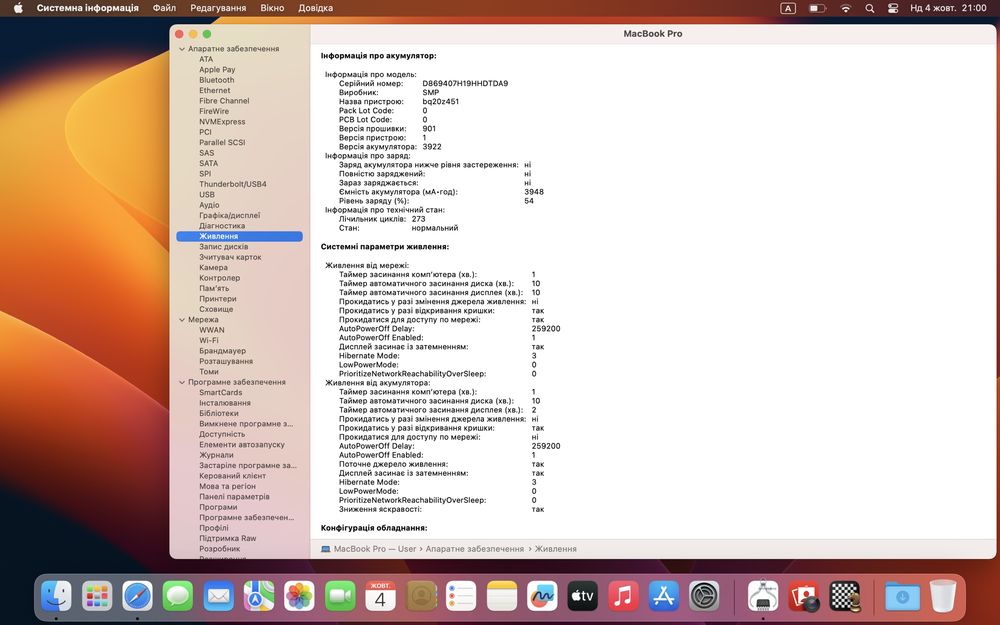Launch Apple TV from the Dock
Screen dimensions: 1000x625
[x=583, y=596]
